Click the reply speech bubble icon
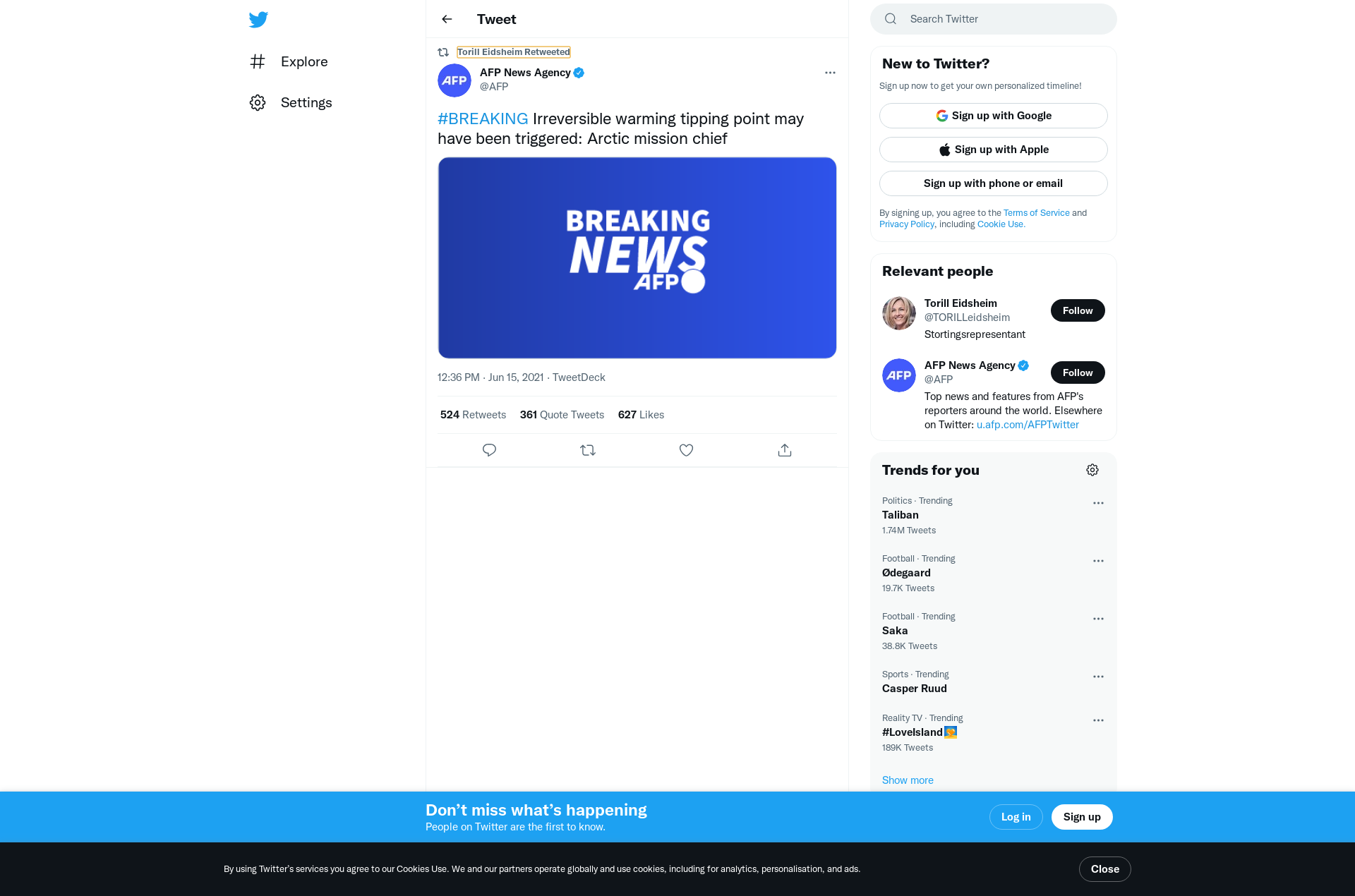The image size is (1355, 896). coord(489,450)
